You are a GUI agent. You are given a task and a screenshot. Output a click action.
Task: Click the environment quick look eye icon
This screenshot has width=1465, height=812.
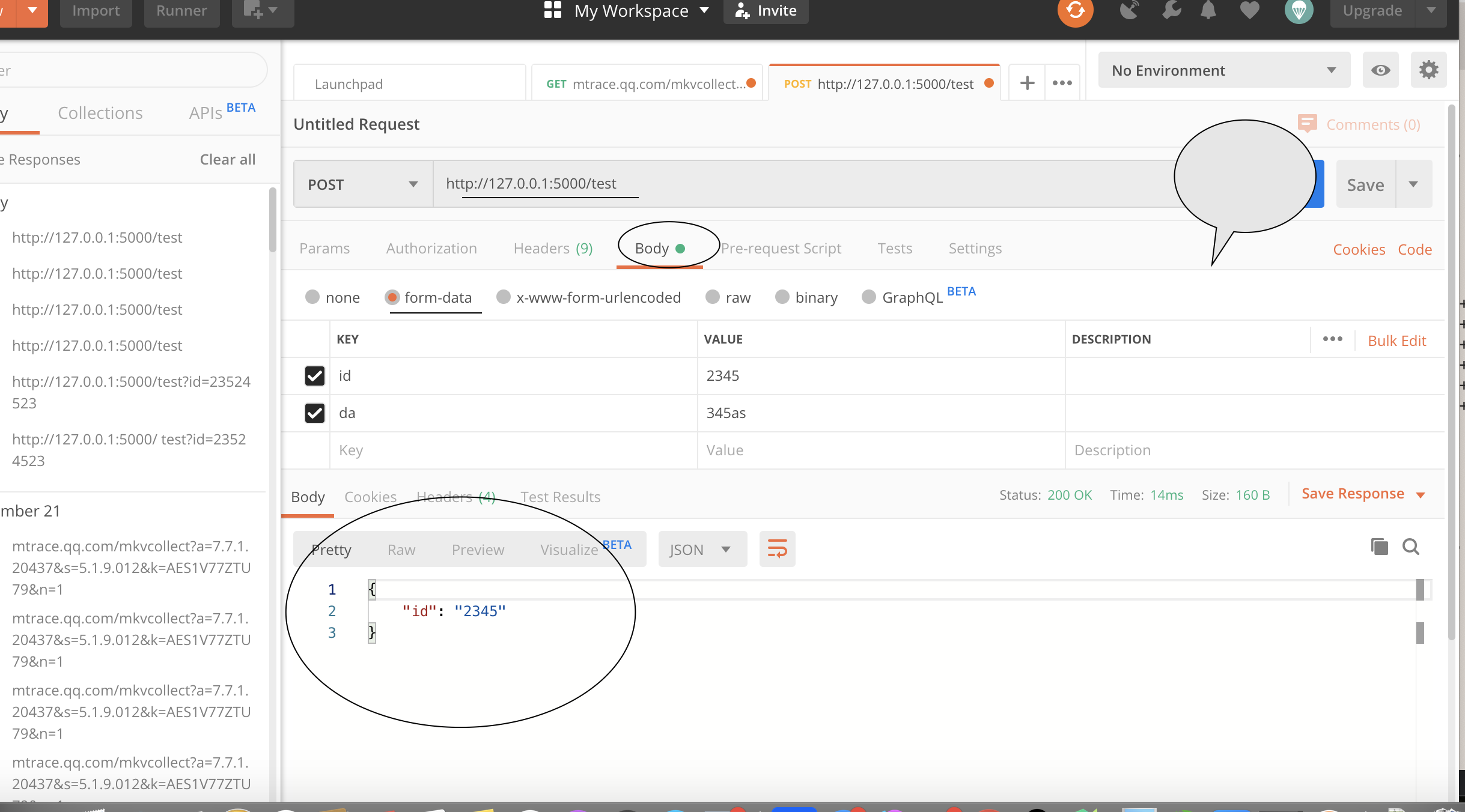click(x=1380, y=70)
